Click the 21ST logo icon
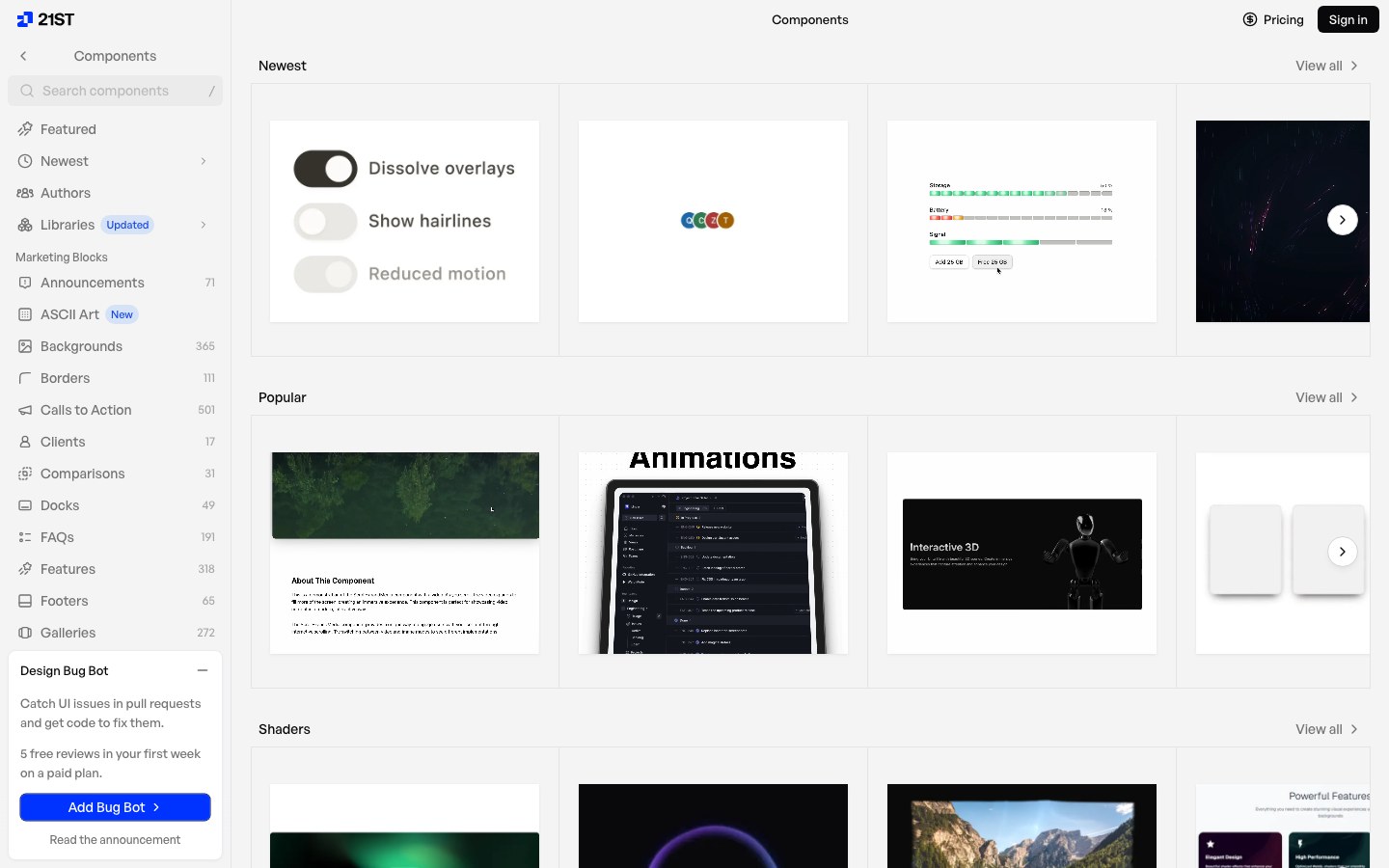This screenshot has width=1389, height=868. click(25, 19)
